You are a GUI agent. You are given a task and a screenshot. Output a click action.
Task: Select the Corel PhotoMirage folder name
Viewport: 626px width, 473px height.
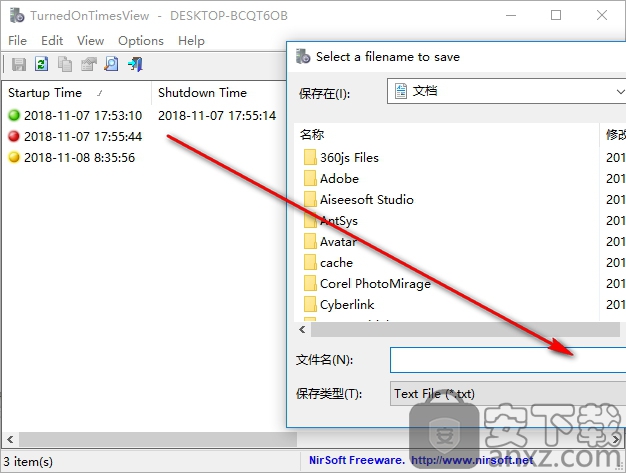click(x=375, y=284)
